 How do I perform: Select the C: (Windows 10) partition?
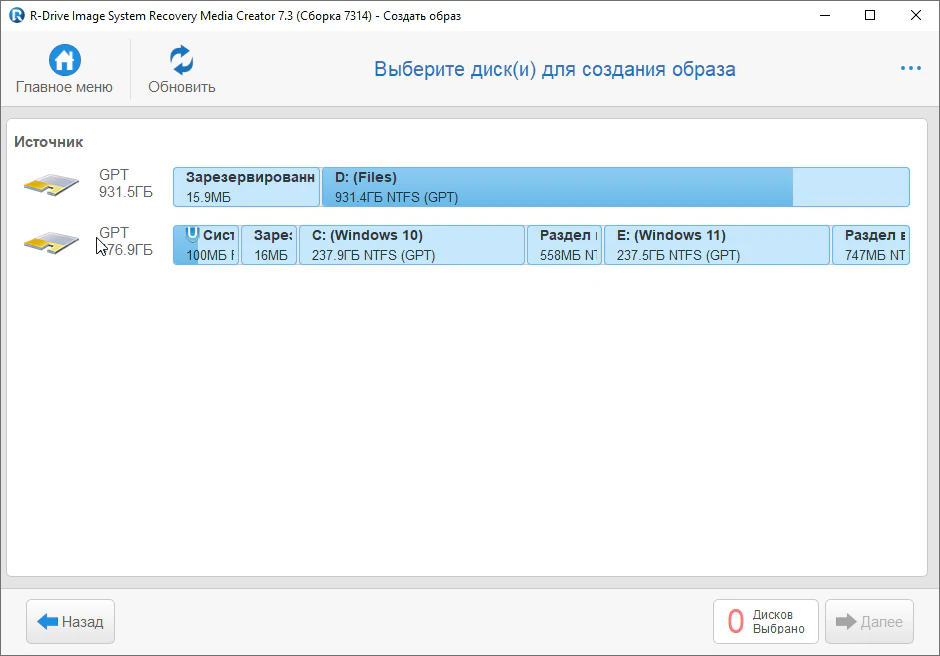click(x=412, y=245)
